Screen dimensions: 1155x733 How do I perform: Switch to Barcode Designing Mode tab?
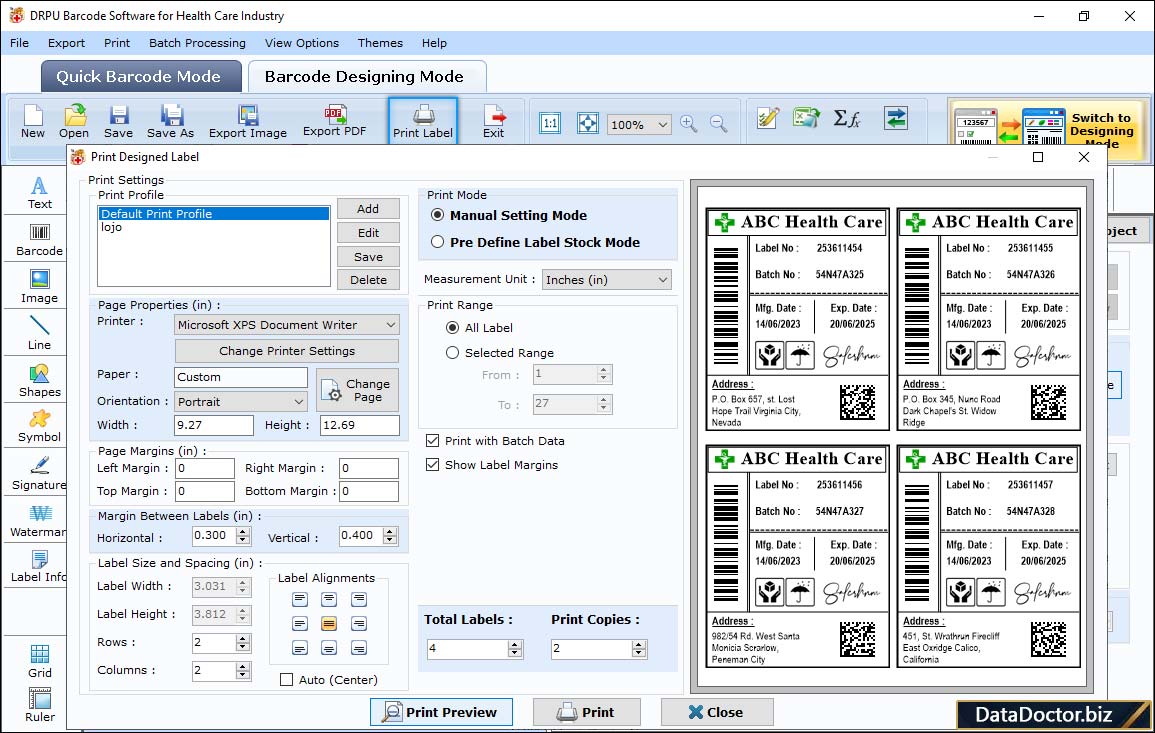(x=367, y=77)
